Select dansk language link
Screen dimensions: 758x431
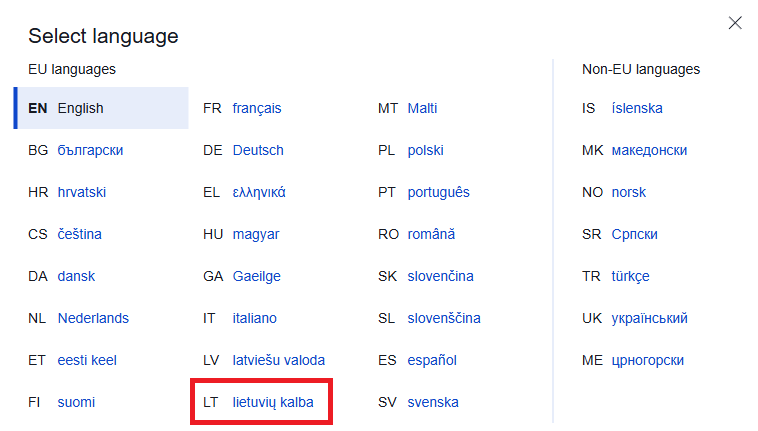(x=76, y=276)
